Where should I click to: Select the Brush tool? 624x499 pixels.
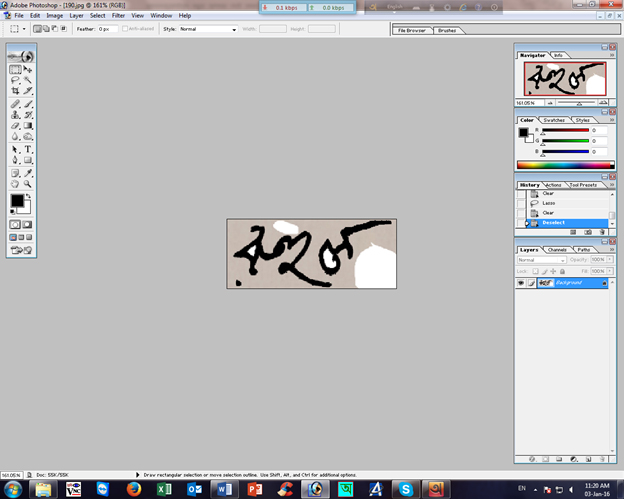pyautogui.click(x=27, y=104)
